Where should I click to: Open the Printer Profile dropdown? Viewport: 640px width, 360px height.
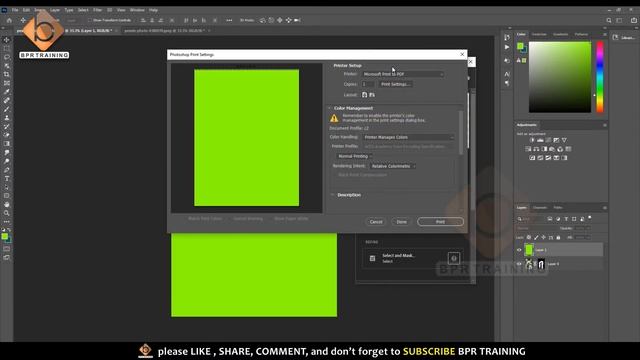pyautogui.click(x=408, y=146)
